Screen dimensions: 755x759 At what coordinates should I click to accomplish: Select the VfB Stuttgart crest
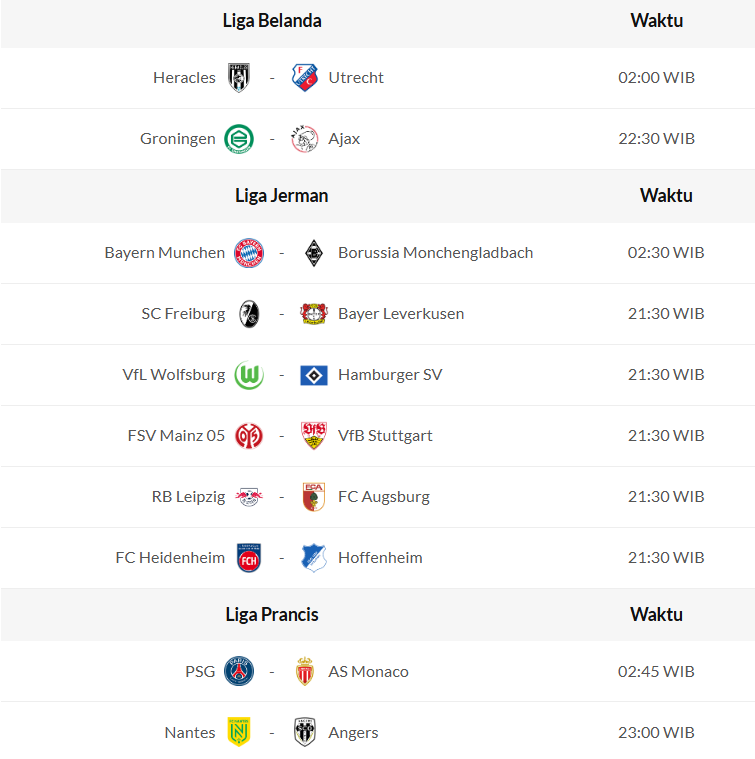pyautogui.click(x=314, y=436)
